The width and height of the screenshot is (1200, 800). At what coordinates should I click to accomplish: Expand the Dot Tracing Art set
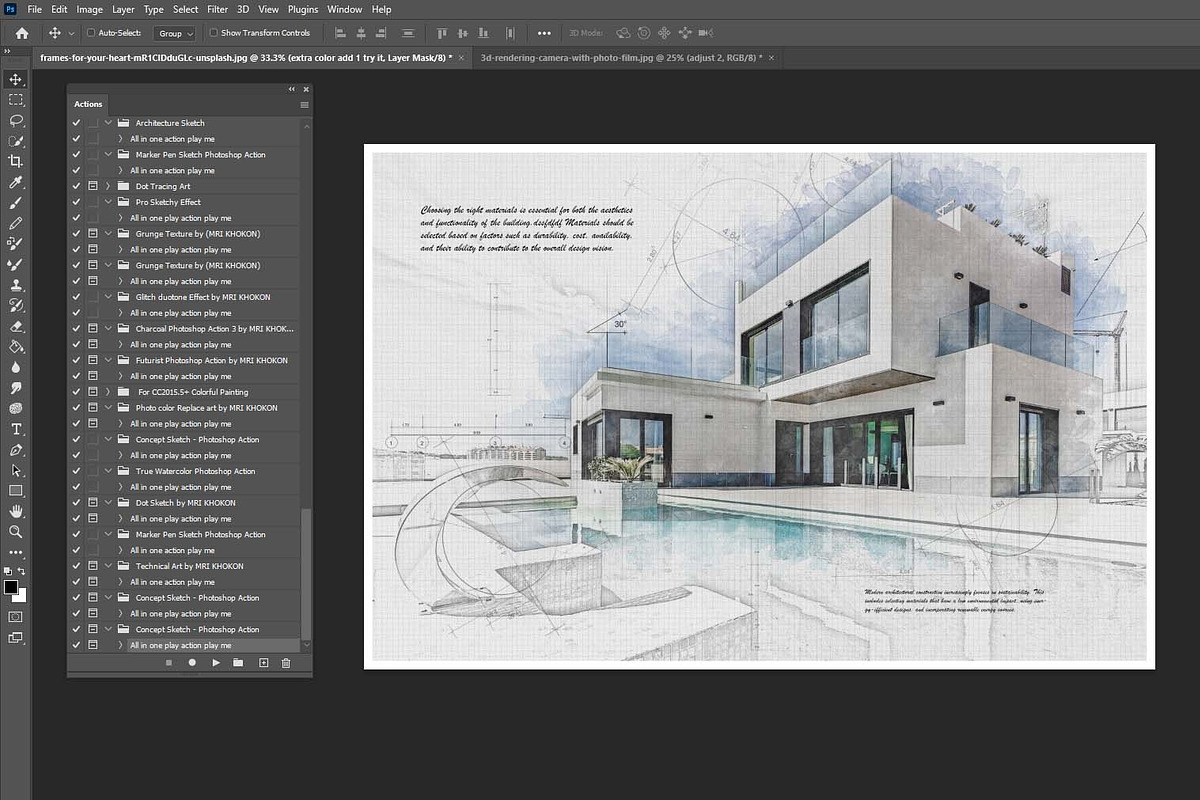tap(108, 186)
